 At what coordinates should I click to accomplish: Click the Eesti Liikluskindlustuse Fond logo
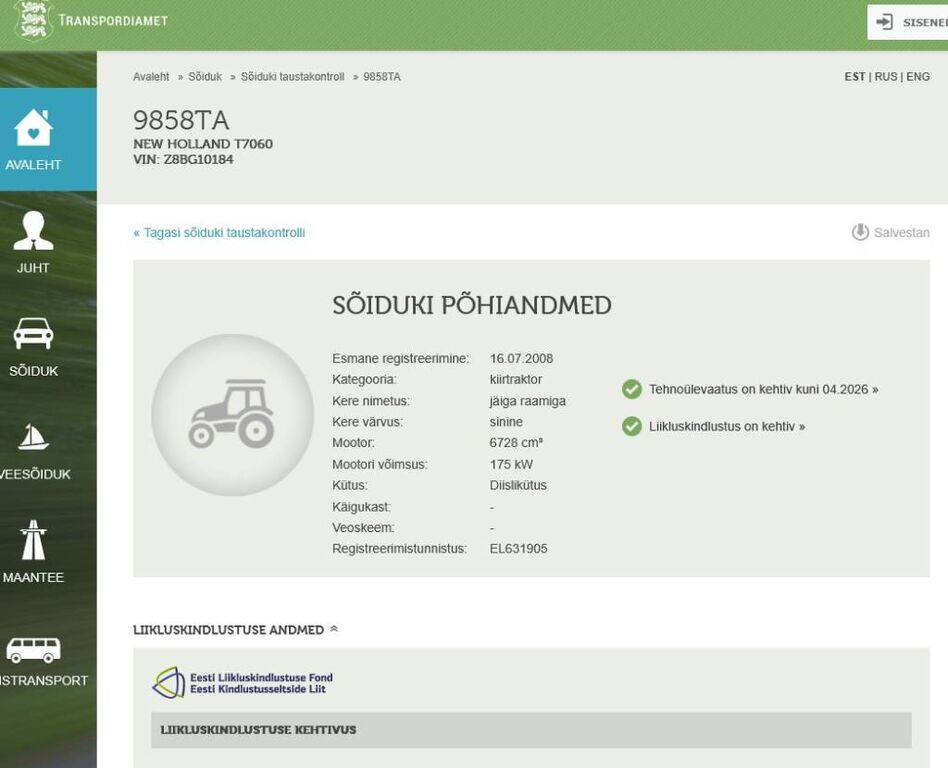point(242,683)
